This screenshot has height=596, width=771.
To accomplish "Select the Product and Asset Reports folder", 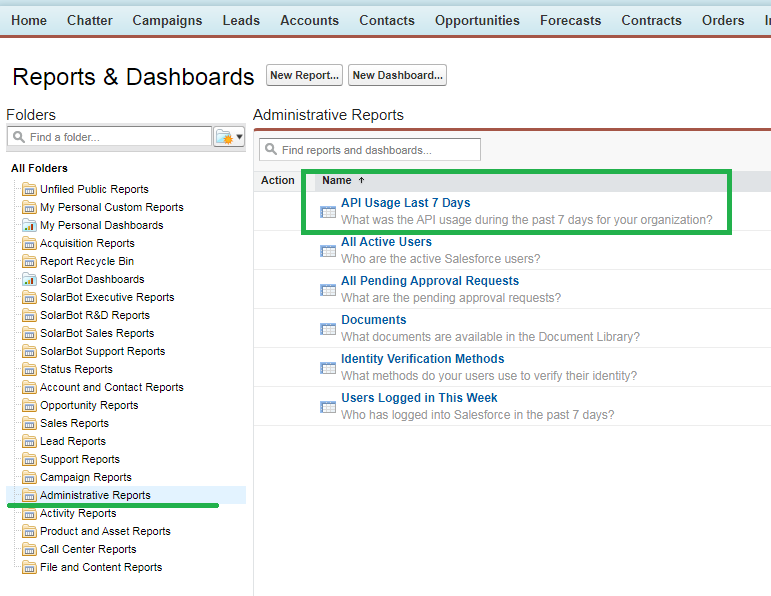I will coord(105,531).
